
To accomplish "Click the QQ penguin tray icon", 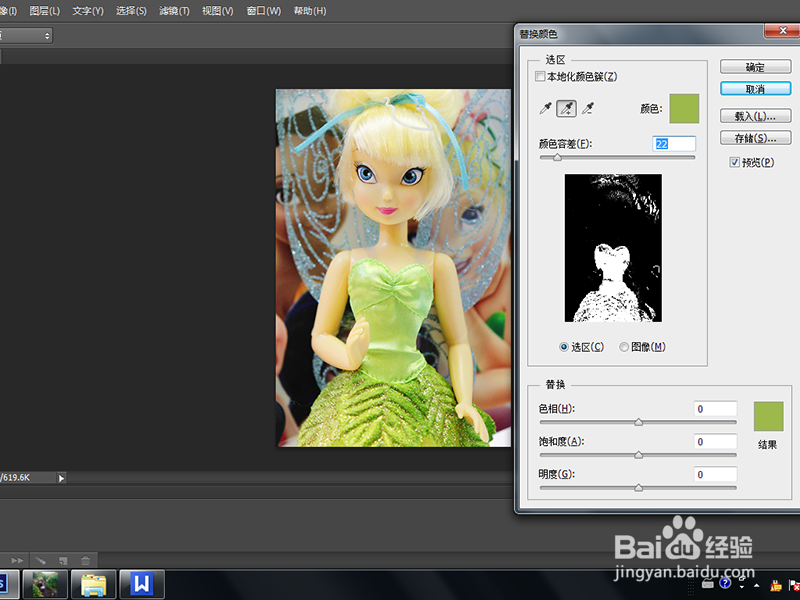I will (776, 585).
